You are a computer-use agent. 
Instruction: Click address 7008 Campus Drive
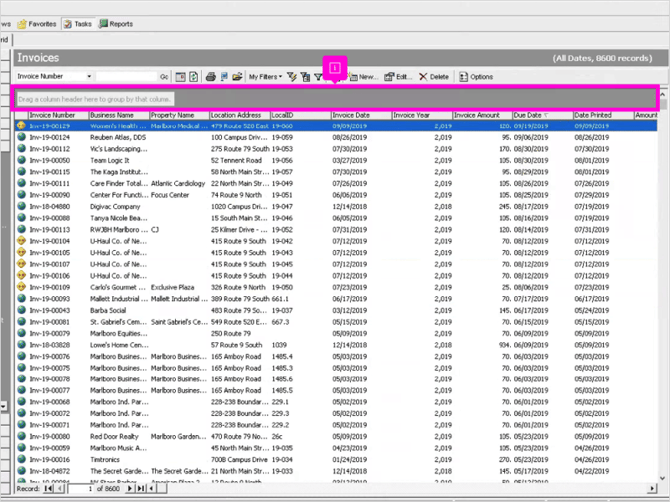point(239,459)
